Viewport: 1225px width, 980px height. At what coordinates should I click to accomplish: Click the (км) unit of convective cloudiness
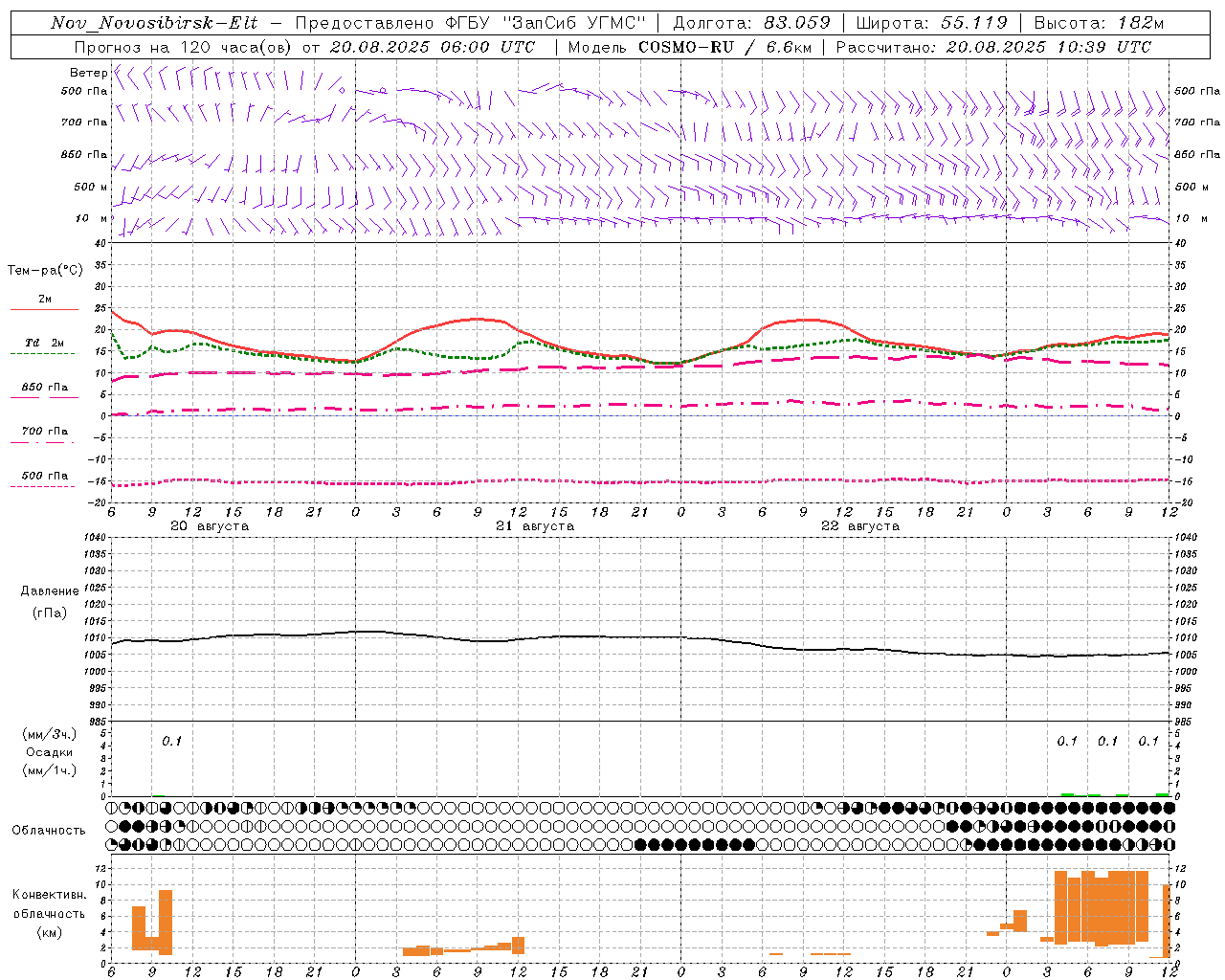click(x=50, y=931)
